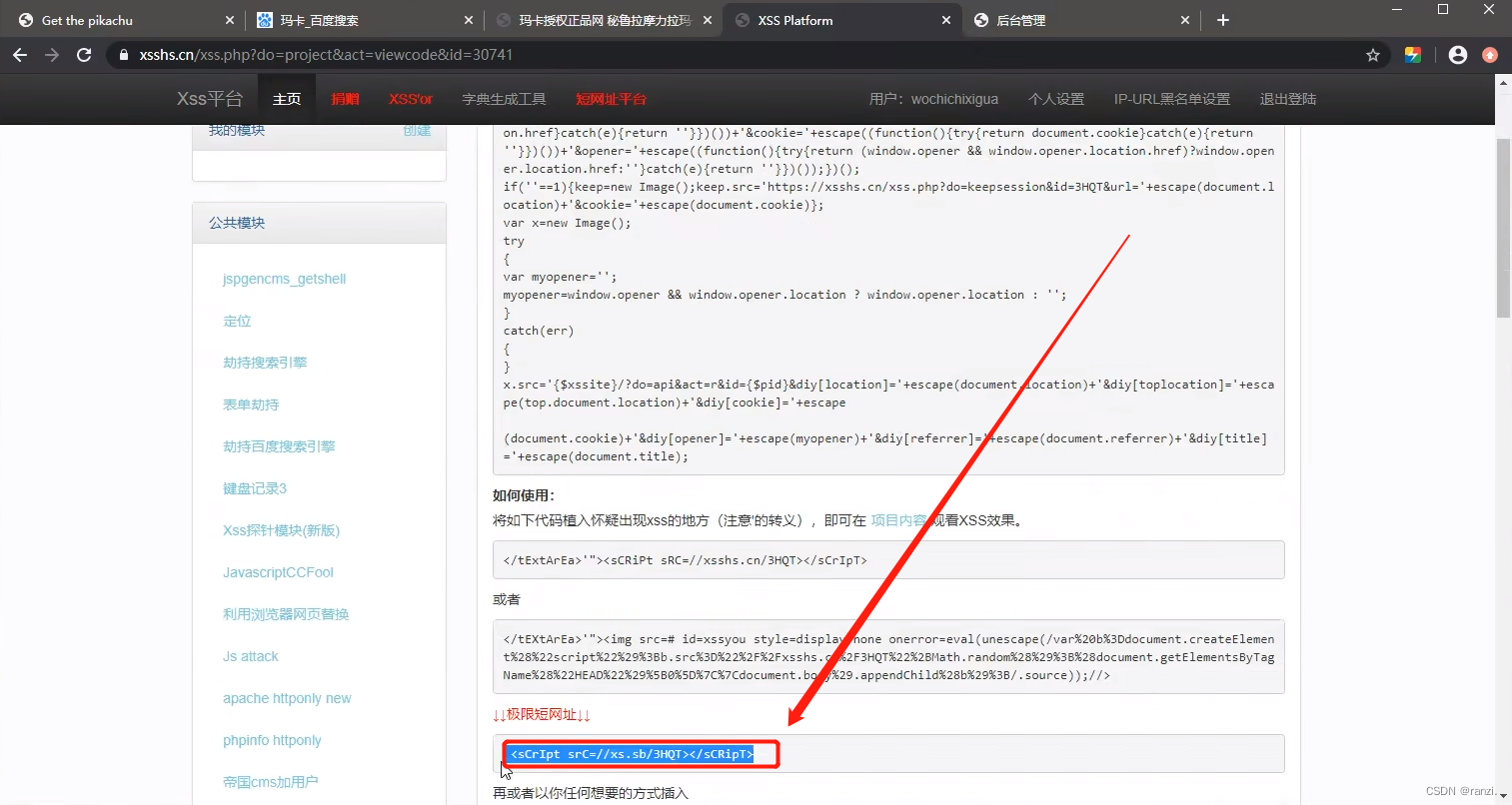Image resolution: width=1512 pixels, height=805 pixels.
Task: Open the 'JavascriptCCFool' module
Action: [278, 572]
